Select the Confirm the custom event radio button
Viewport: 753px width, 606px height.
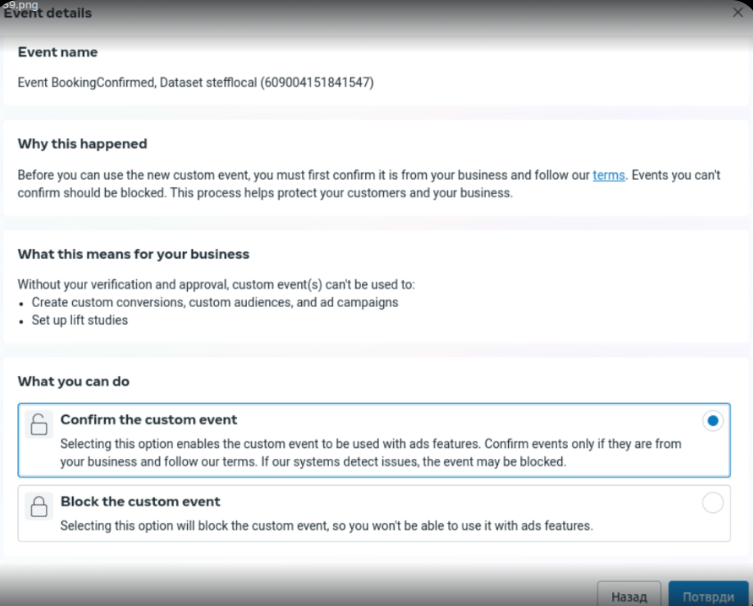(x=712, y=421)
